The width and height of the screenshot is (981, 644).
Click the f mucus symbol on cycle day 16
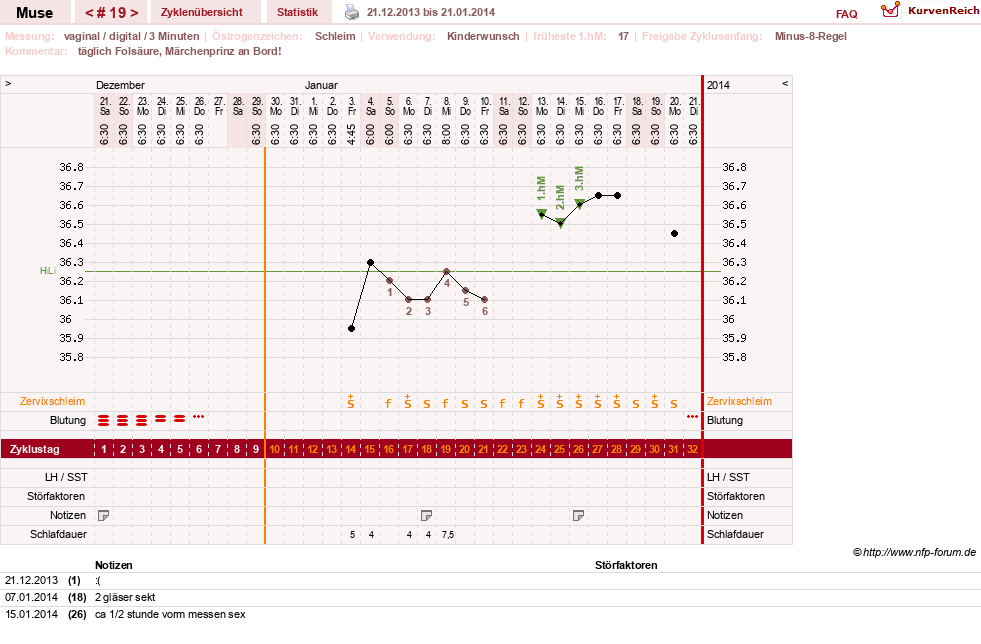388,404
